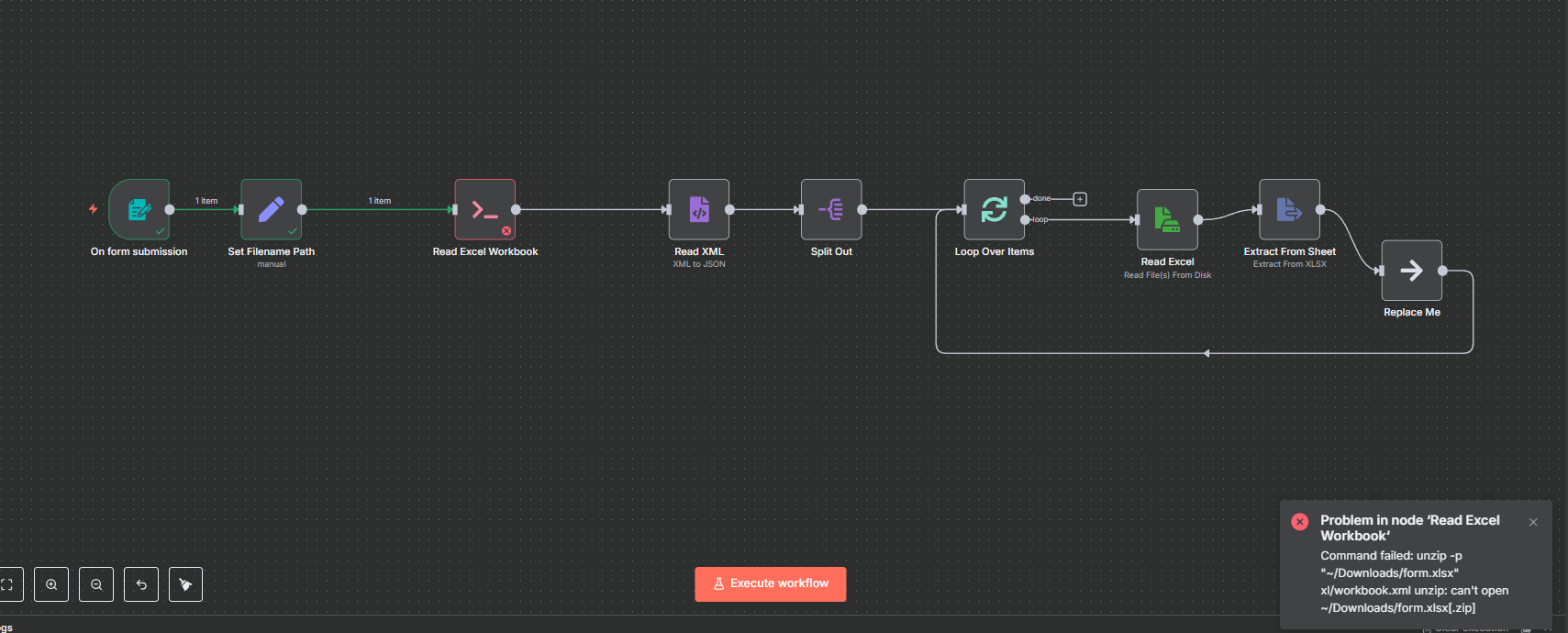Viewport: 1568px width, 633px height.
Task: Select the green Read Excel file node
Action: click(1167, 219)
